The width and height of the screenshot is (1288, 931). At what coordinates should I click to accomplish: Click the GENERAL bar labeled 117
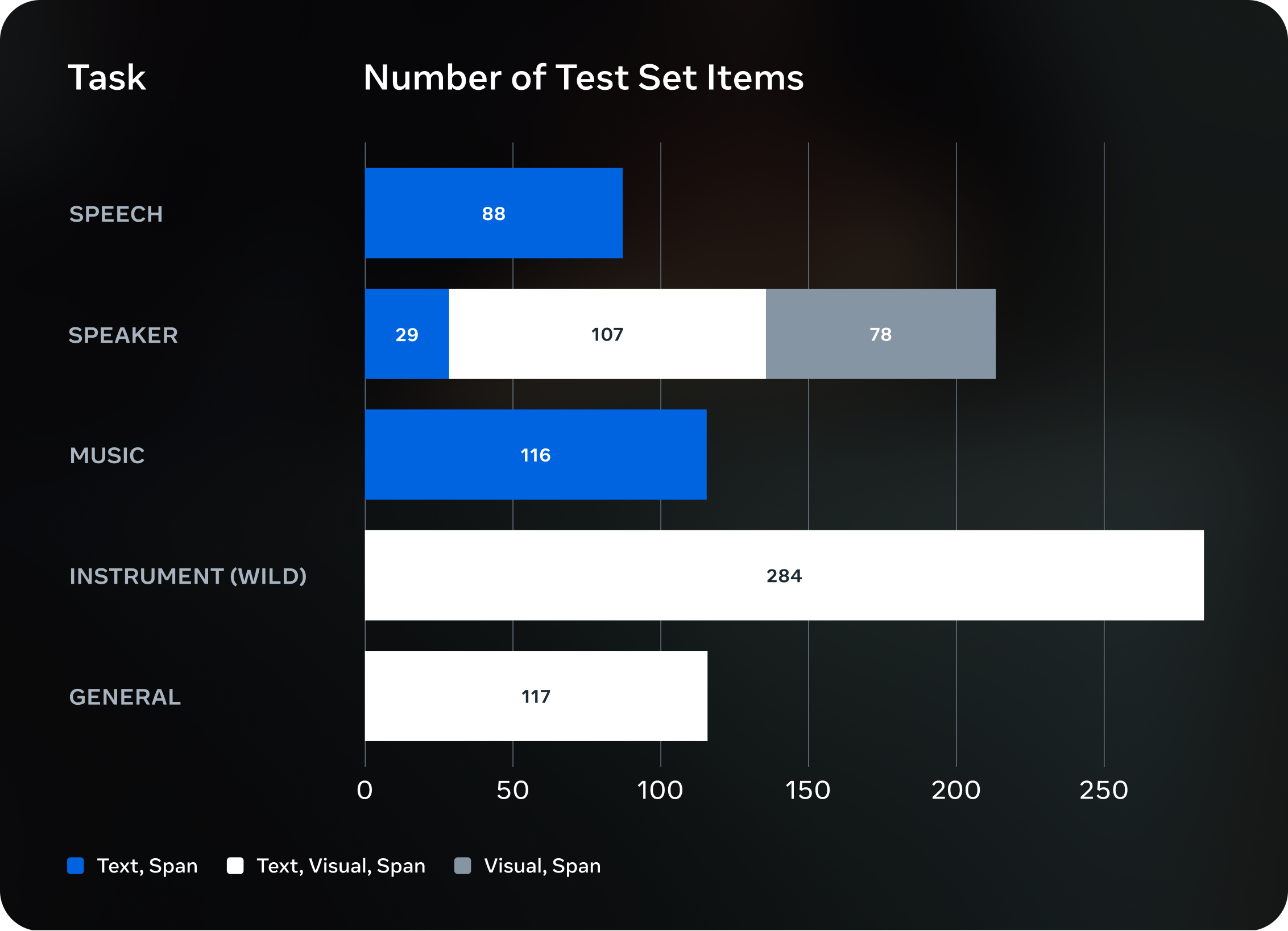[536, 696]
